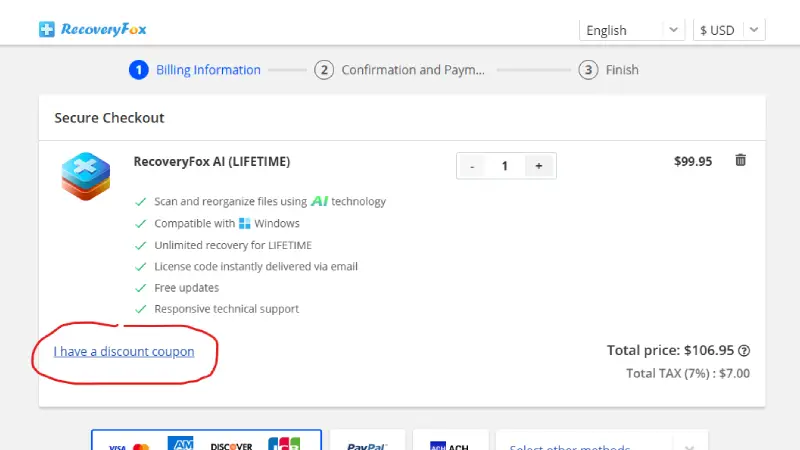
Task: Go to Billing Information step
Action: (x=208, y=70)
